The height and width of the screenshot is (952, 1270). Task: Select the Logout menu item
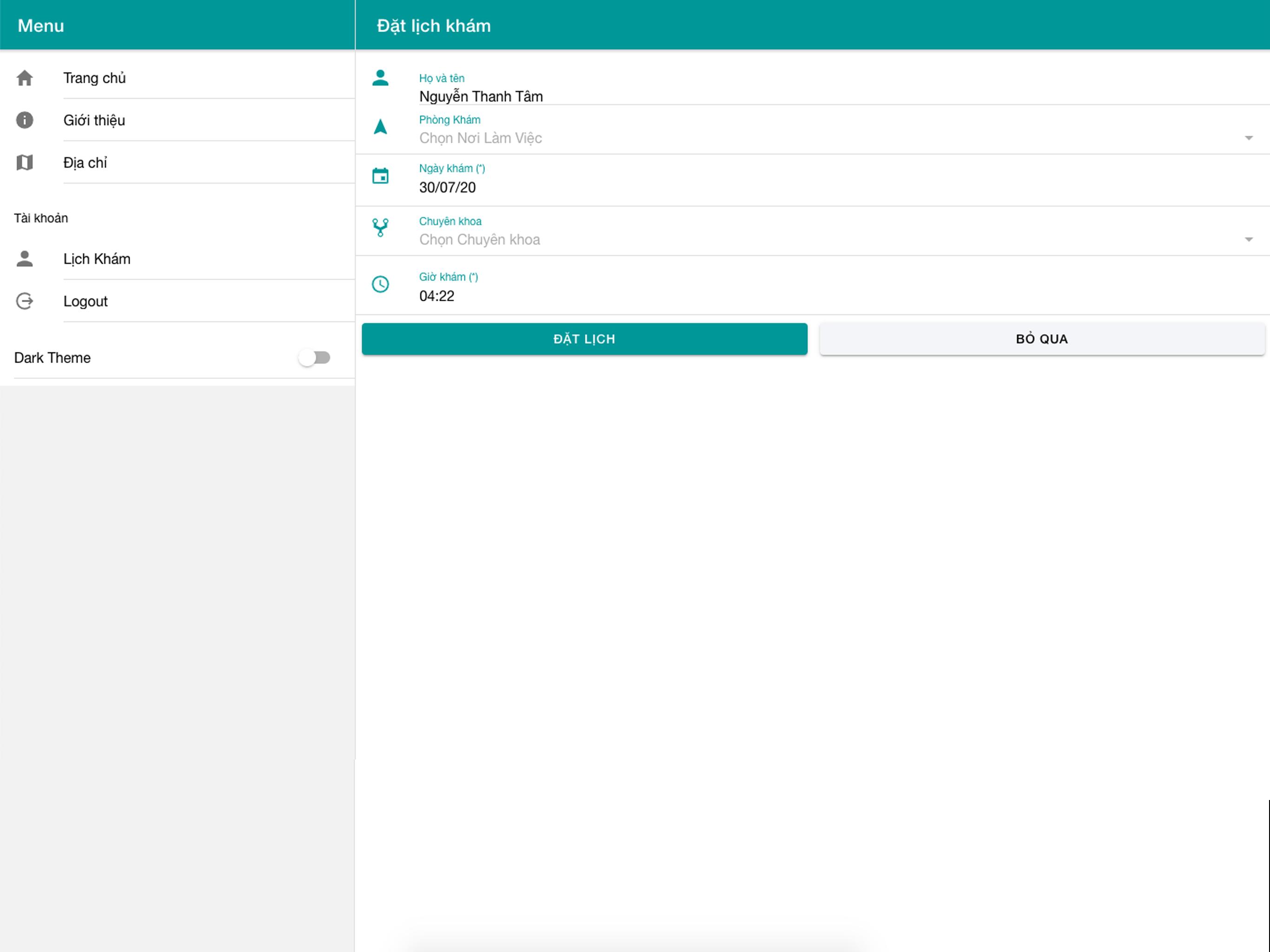(178, 301)
